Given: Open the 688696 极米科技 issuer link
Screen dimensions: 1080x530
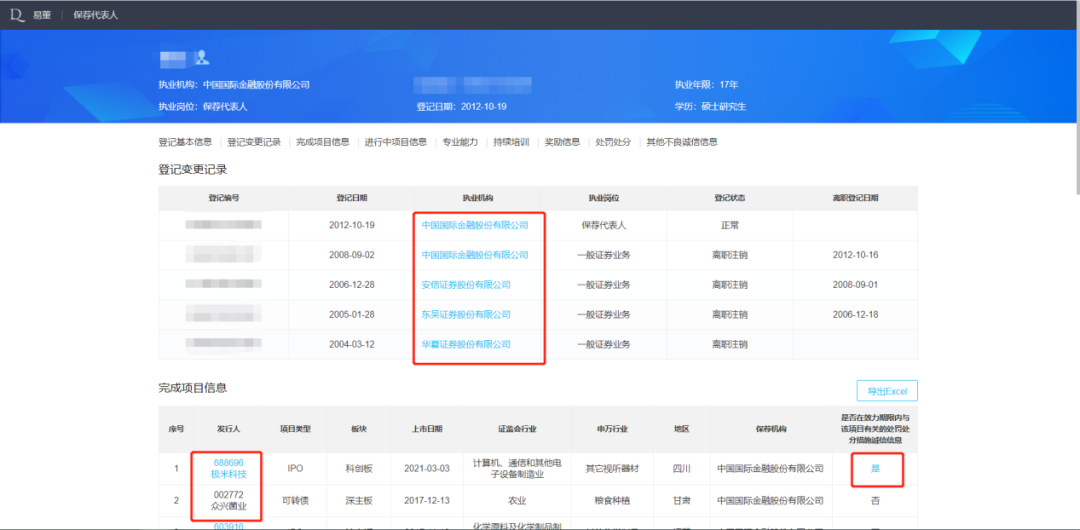Looking at the screenshot, I should pos(229,468).
